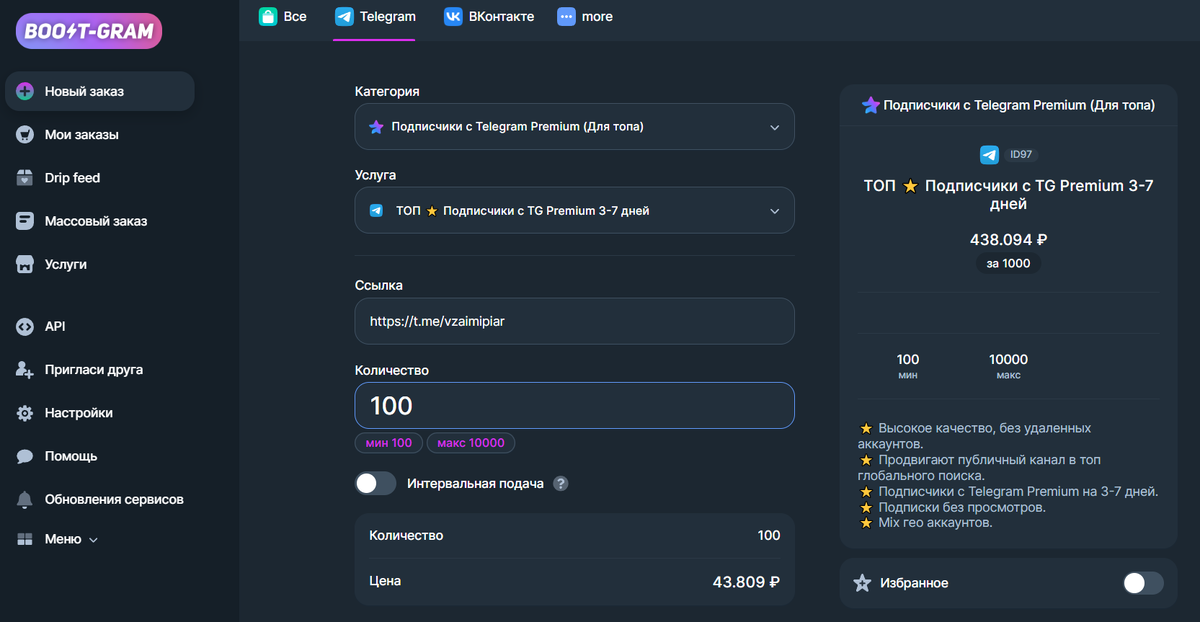The height and width of the screenshot is (622, 1200).
Task: Click the VK icon in the top tabs
Action: click(x=454, y=16)
